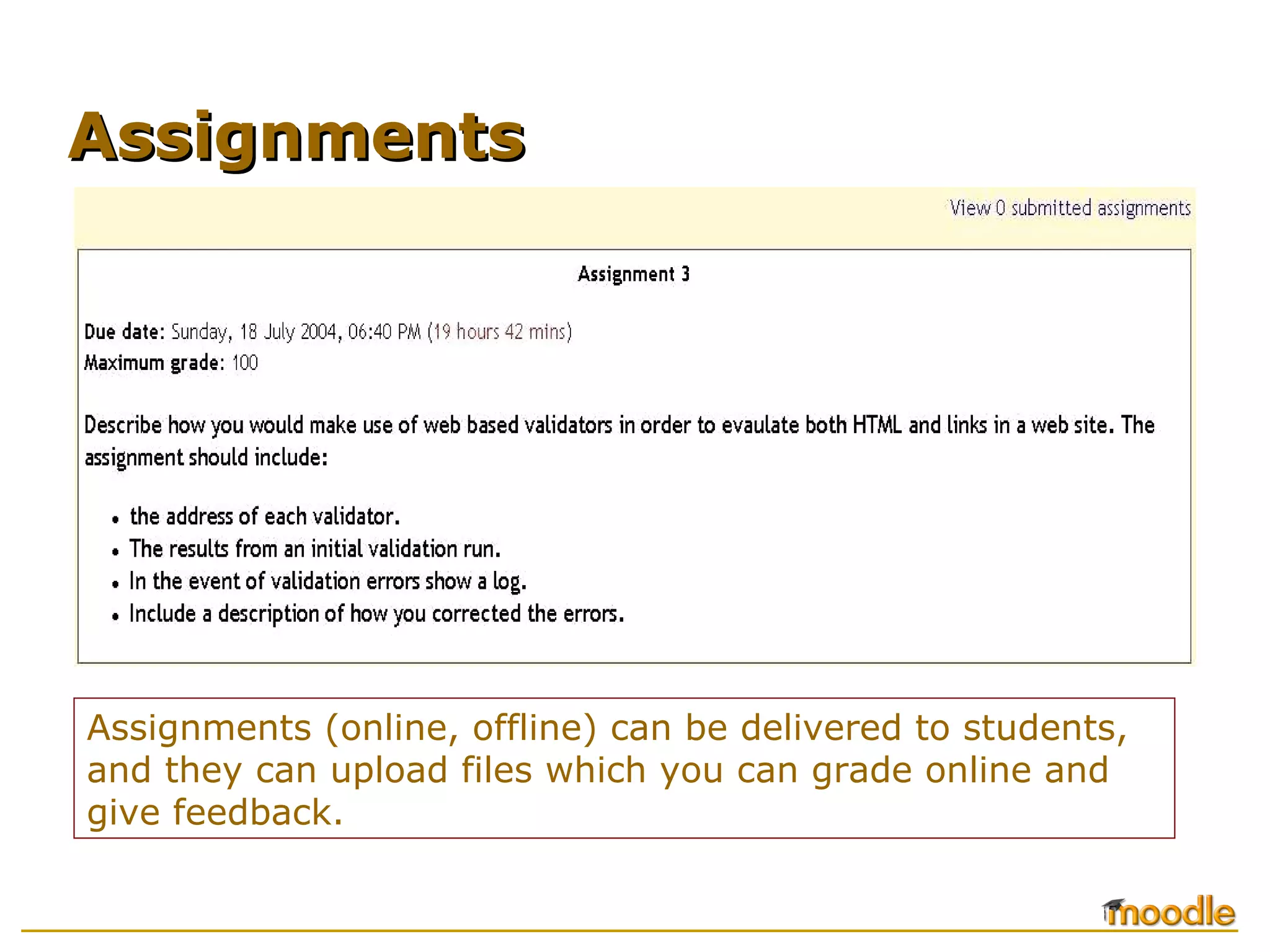Open the View 0 submitted assignments link

(1070, 208)
